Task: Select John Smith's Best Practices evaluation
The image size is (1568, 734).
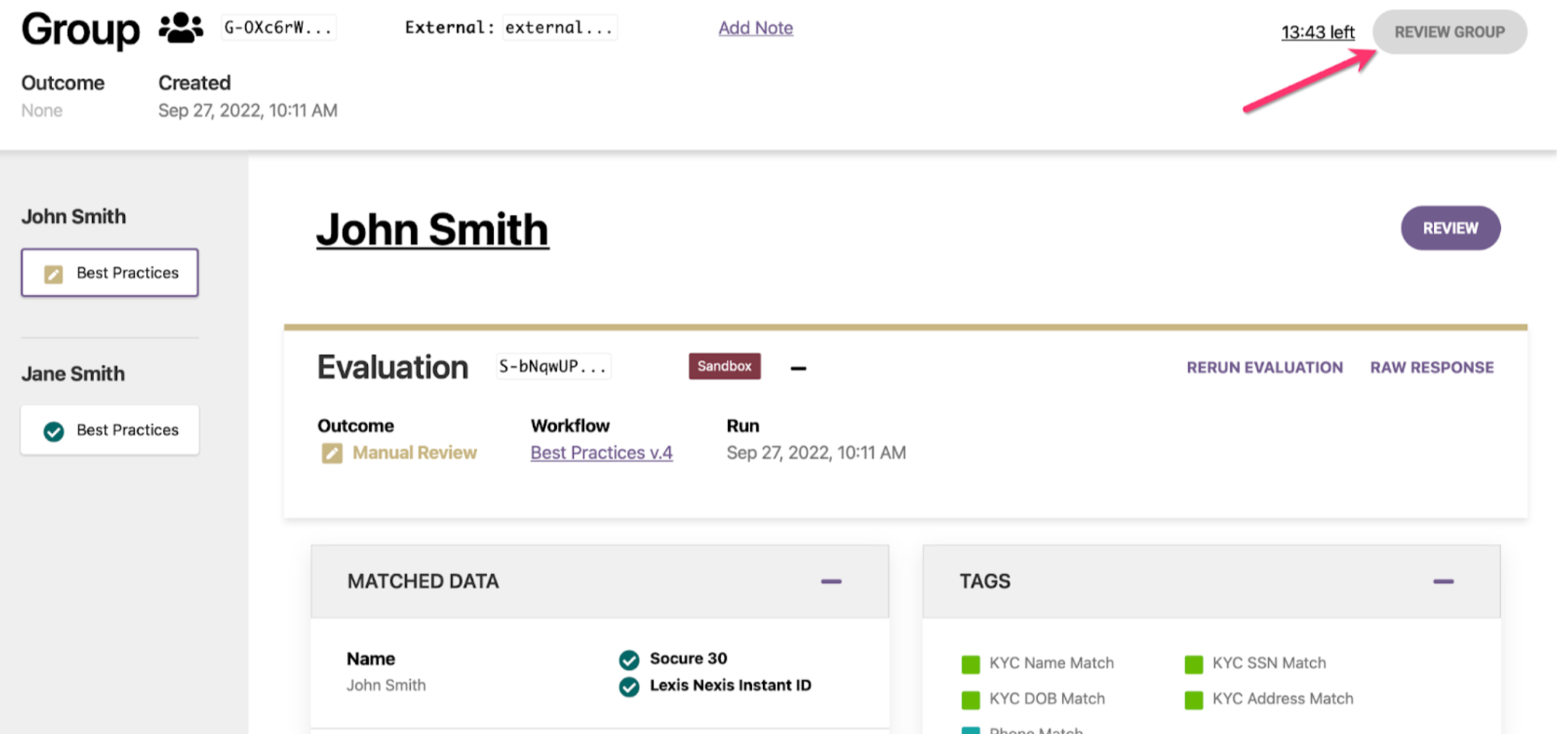Action: pyautogui.click(x=110, y=272)
